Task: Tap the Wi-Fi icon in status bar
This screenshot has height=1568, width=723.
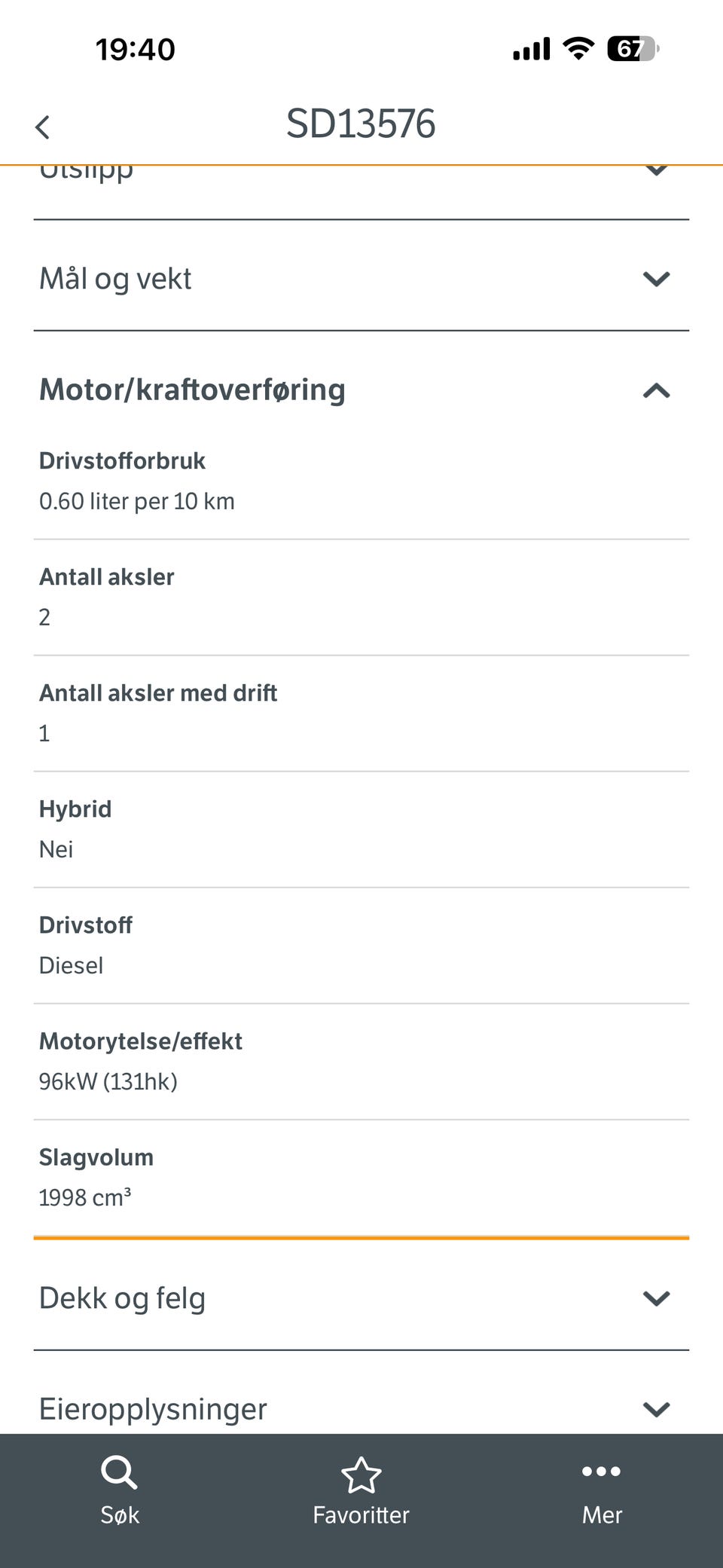Action: [578, 49]
